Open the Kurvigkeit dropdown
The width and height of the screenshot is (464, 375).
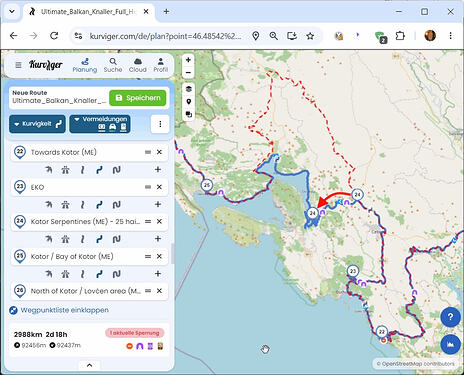[x=37, y=124]
